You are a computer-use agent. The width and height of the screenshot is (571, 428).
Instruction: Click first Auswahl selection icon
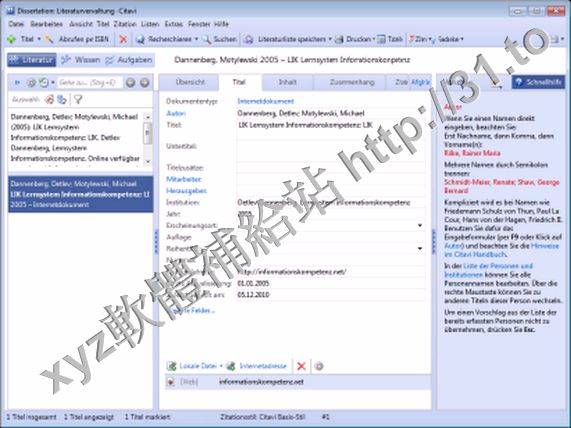point(49,99)
